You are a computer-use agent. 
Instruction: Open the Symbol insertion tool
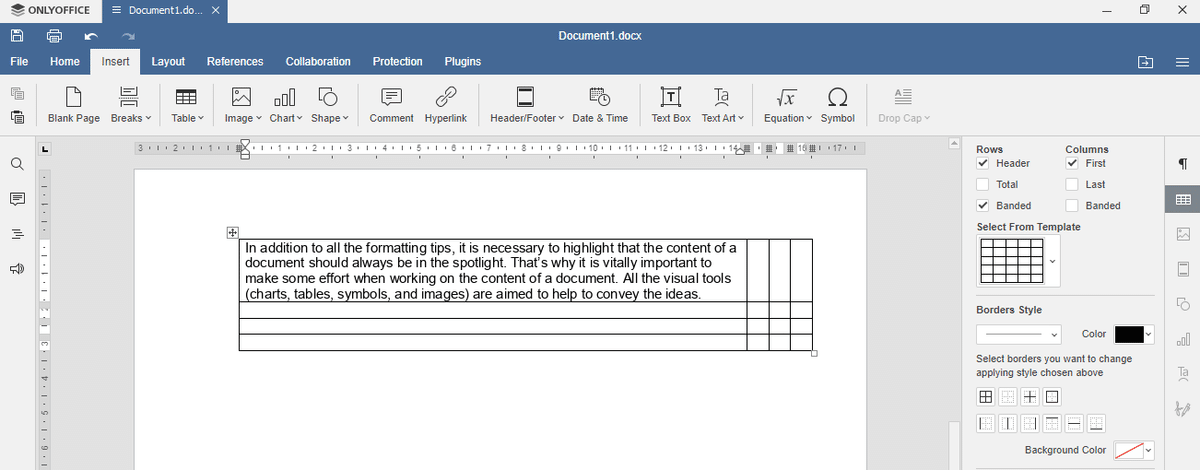pos(838,105)
